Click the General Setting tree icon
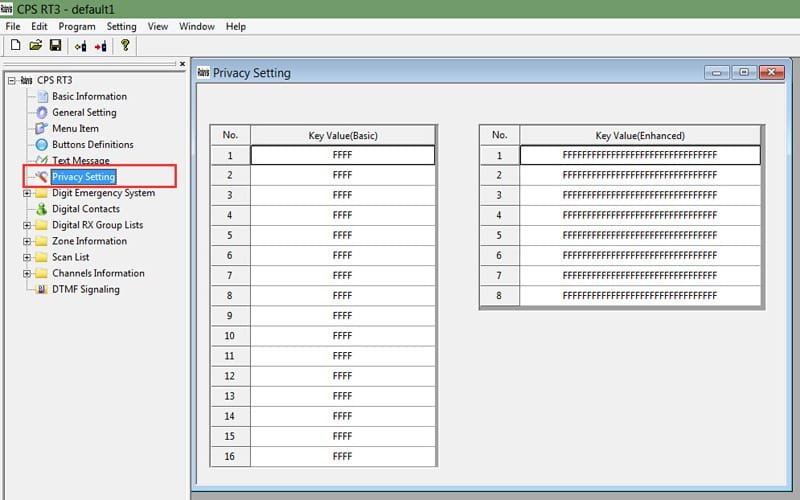 coord(42,113)
